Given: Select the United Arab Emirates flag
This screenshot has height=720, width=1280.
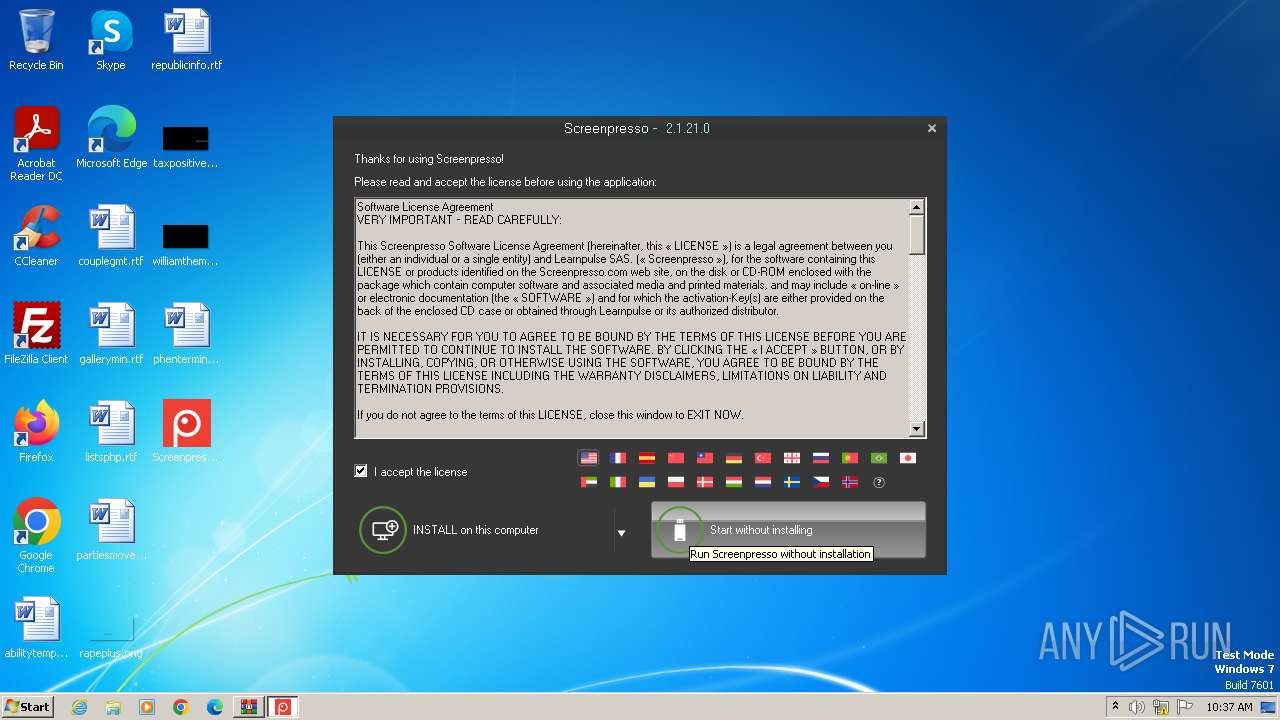Looking at the screenshot, I should tap(589, 482).
